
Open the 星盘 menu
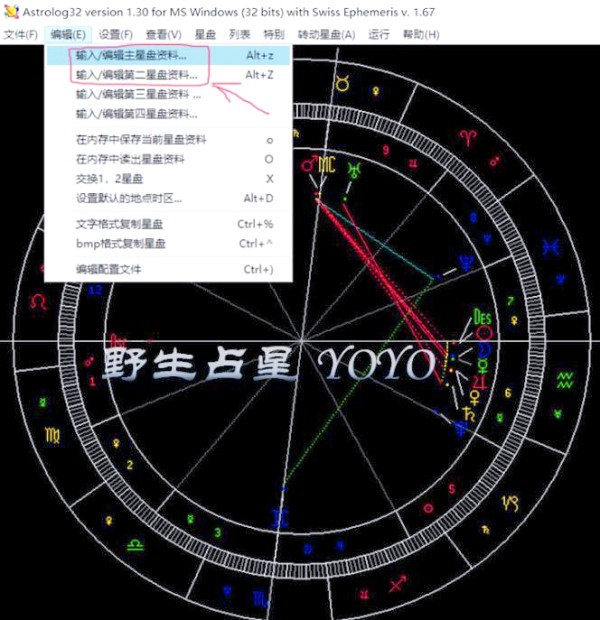[x=205, y=35]
